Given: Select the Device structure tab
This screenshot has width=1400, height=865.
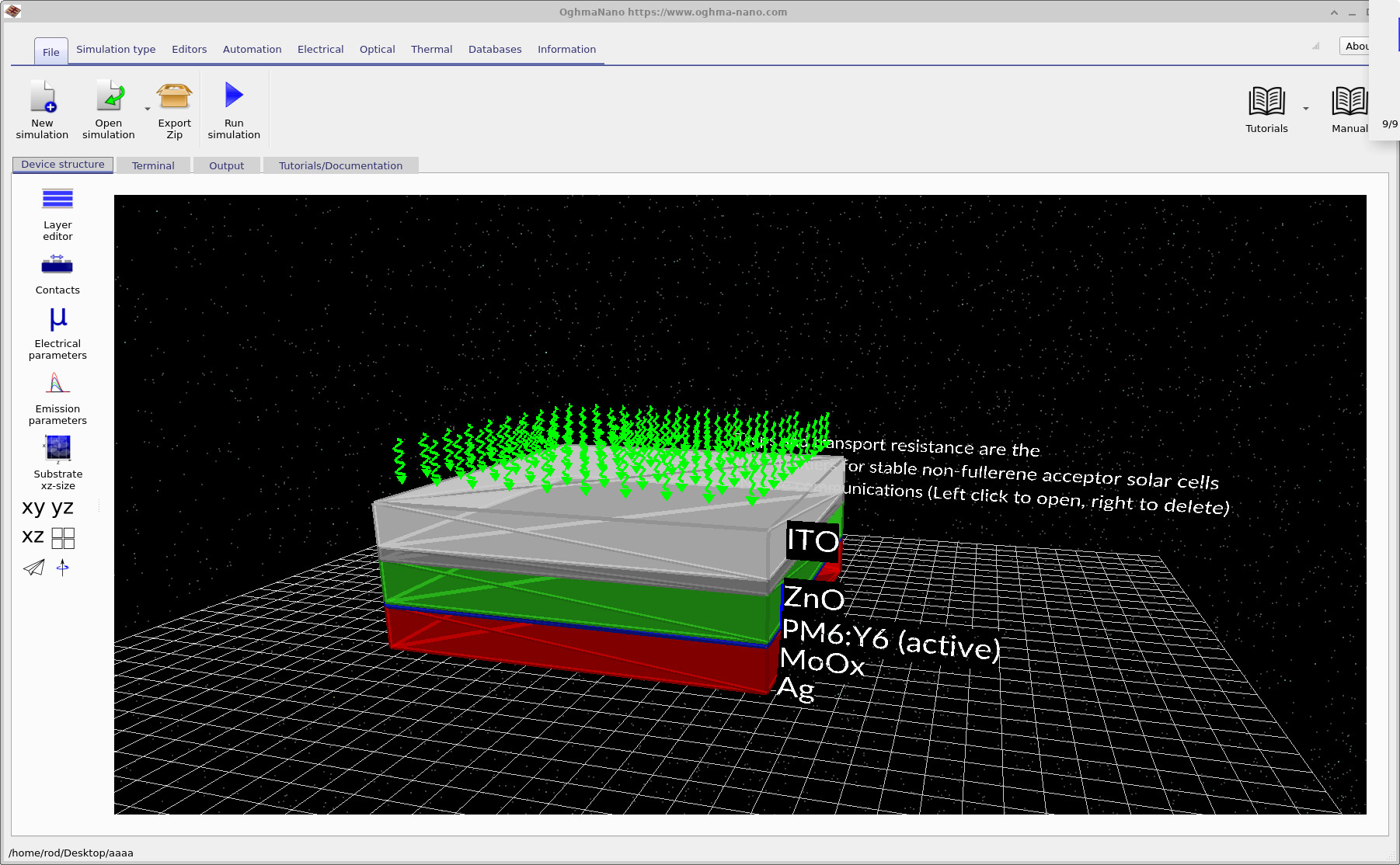Looking at the screenshot, I should click(63, 165).
